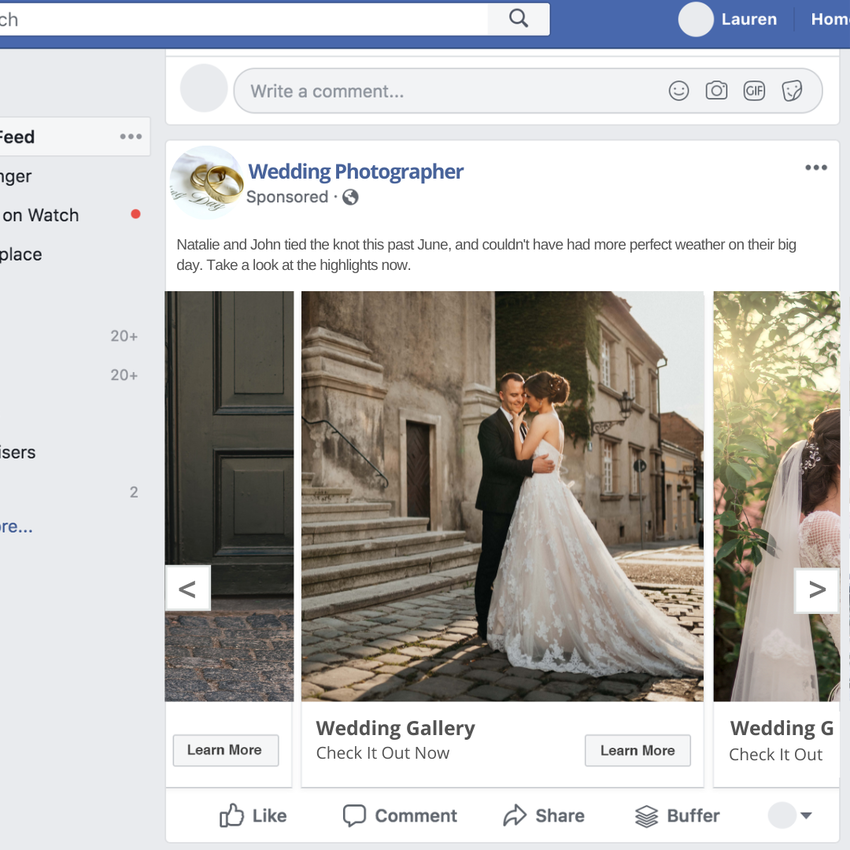Click the Write a comment field
This screenshot has height=850, width=850.
(x=527, y=91)
